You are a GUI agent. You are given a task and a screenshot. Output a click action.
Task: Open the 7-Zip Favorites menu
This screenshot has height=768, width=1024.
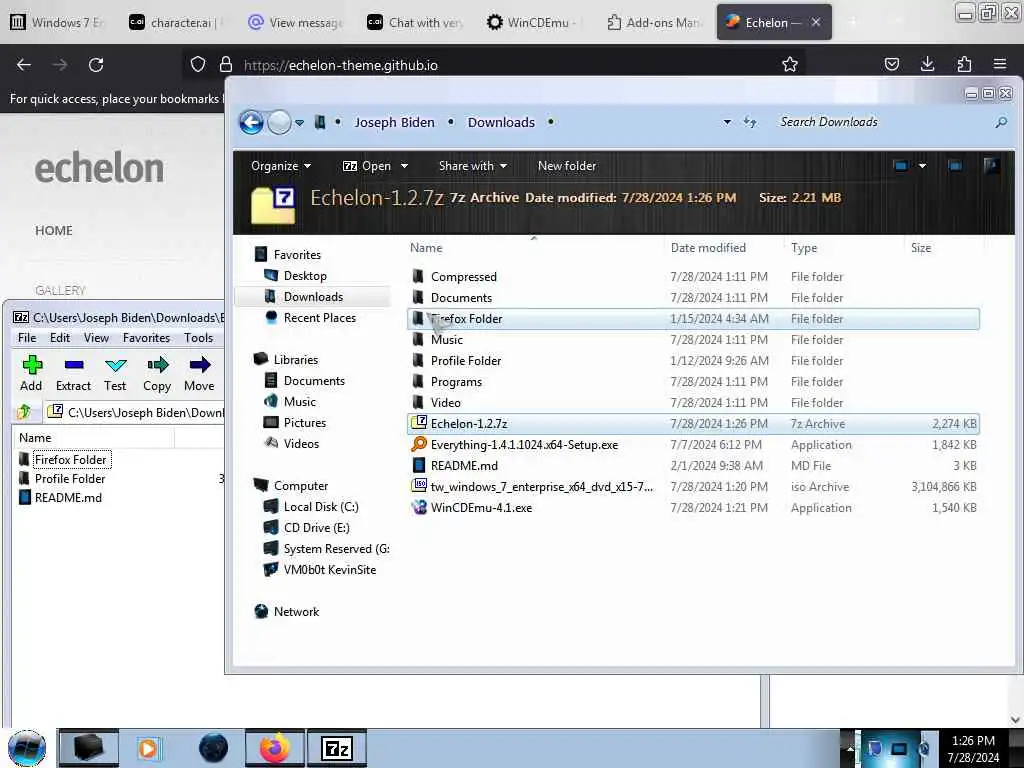click(x=146, y=338)
